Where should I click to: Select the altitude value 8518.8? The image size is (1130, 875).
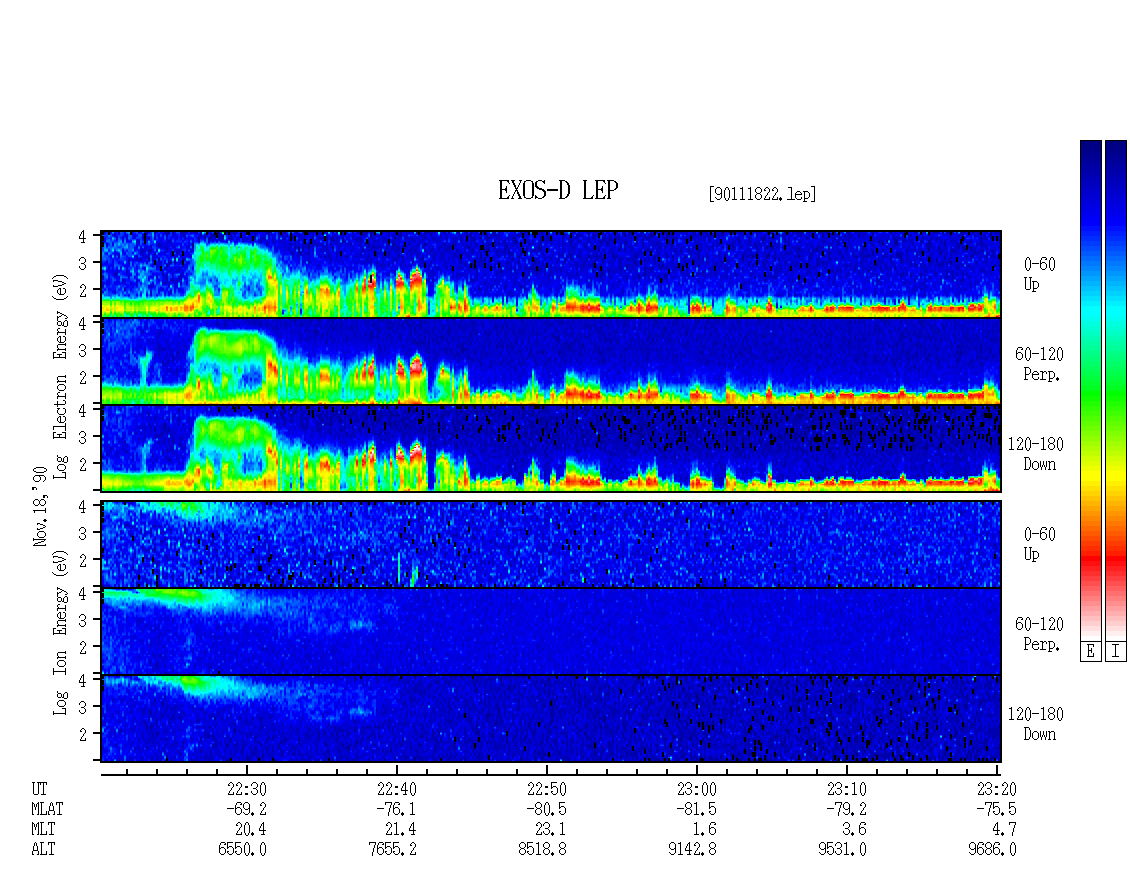pyautogui.click(x=542, y=850)
